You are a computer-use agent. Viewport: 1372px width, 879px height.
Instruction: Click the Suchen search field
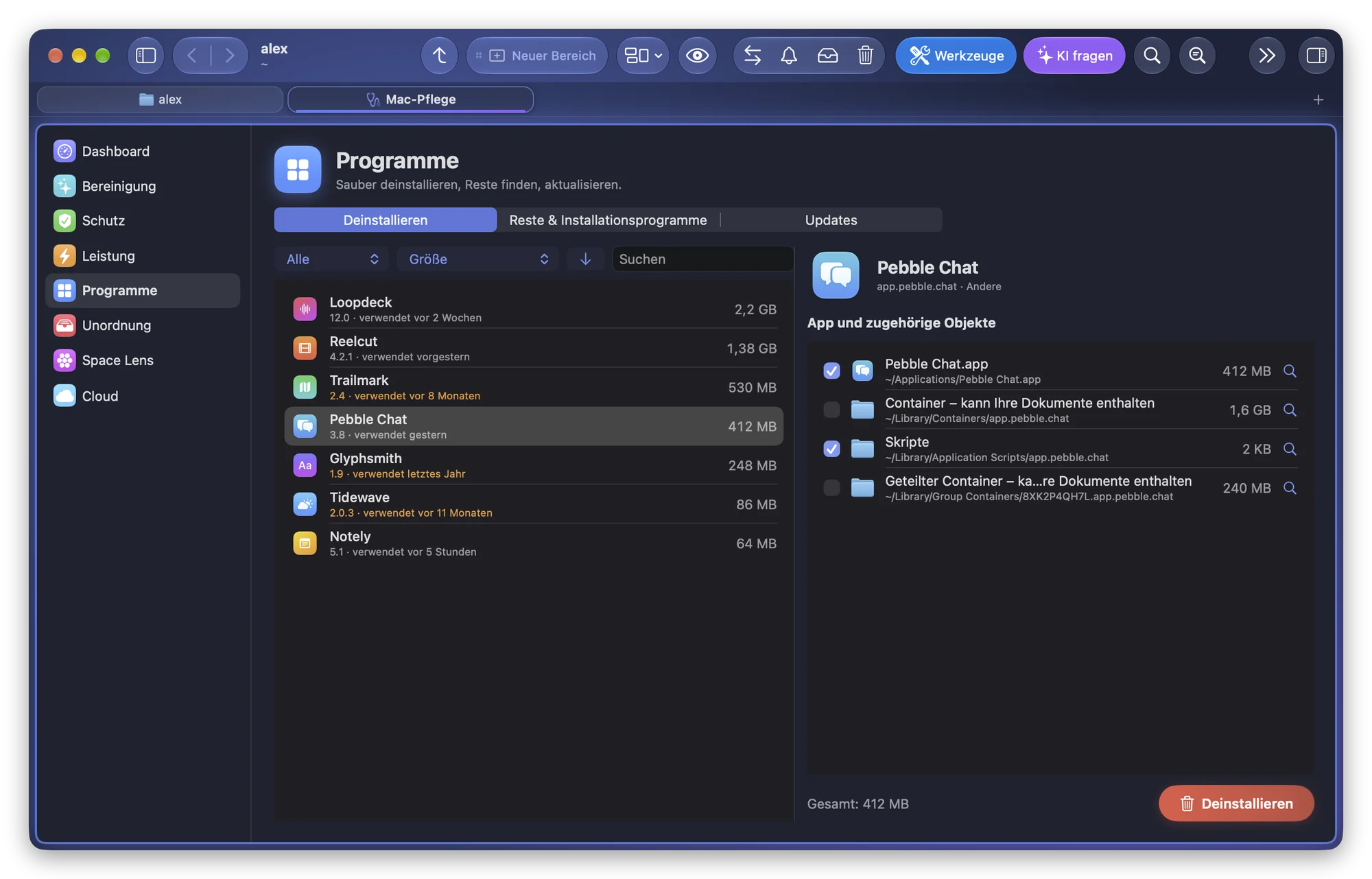703,259
